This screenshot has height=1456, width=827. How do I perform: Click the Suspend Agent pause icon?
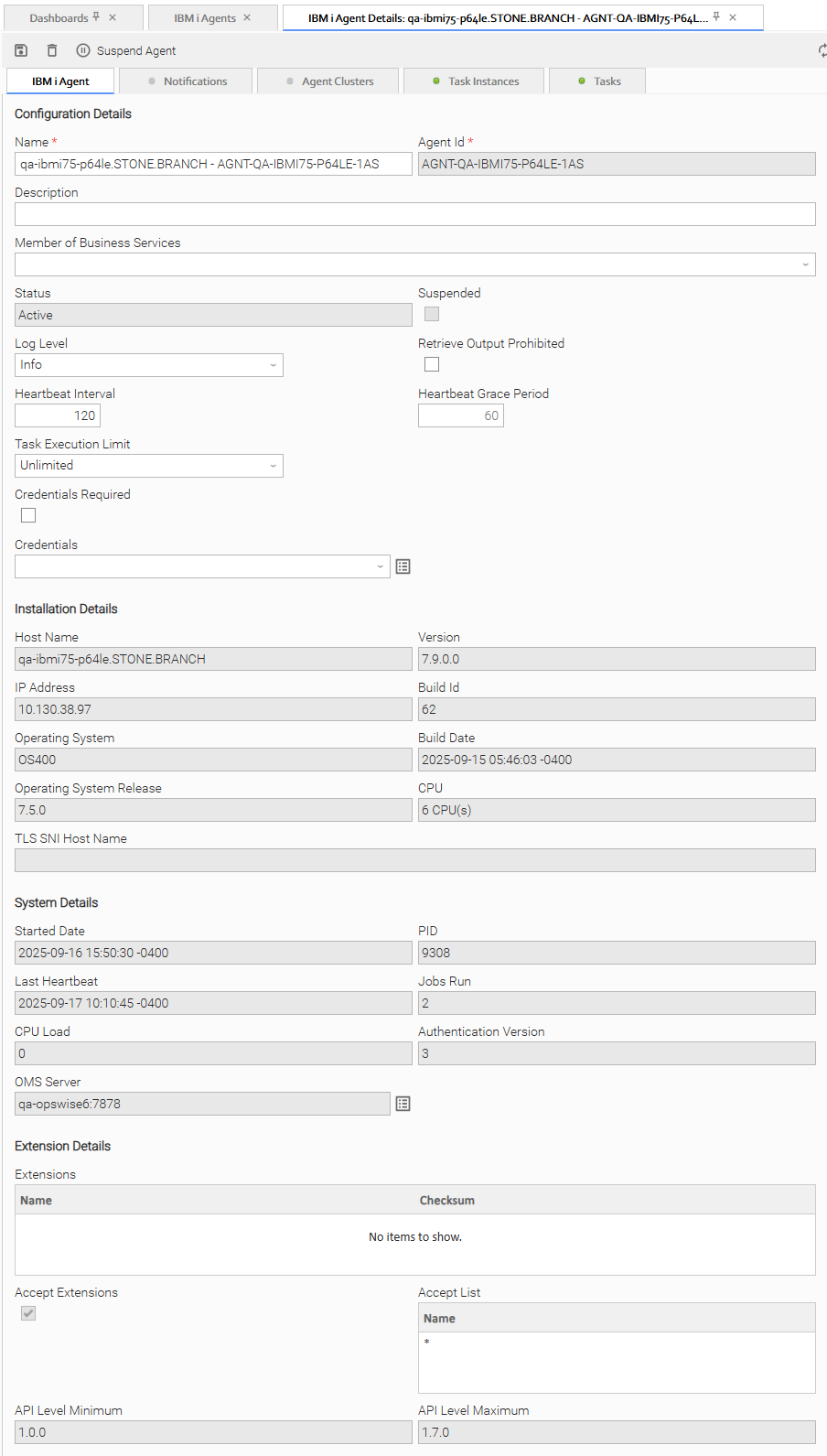tap(83, 50)
